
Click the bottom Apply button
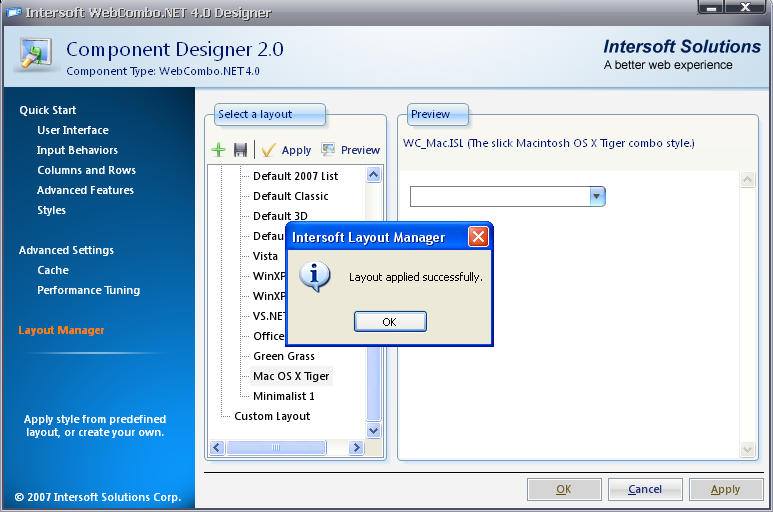[x=726, y=489]
